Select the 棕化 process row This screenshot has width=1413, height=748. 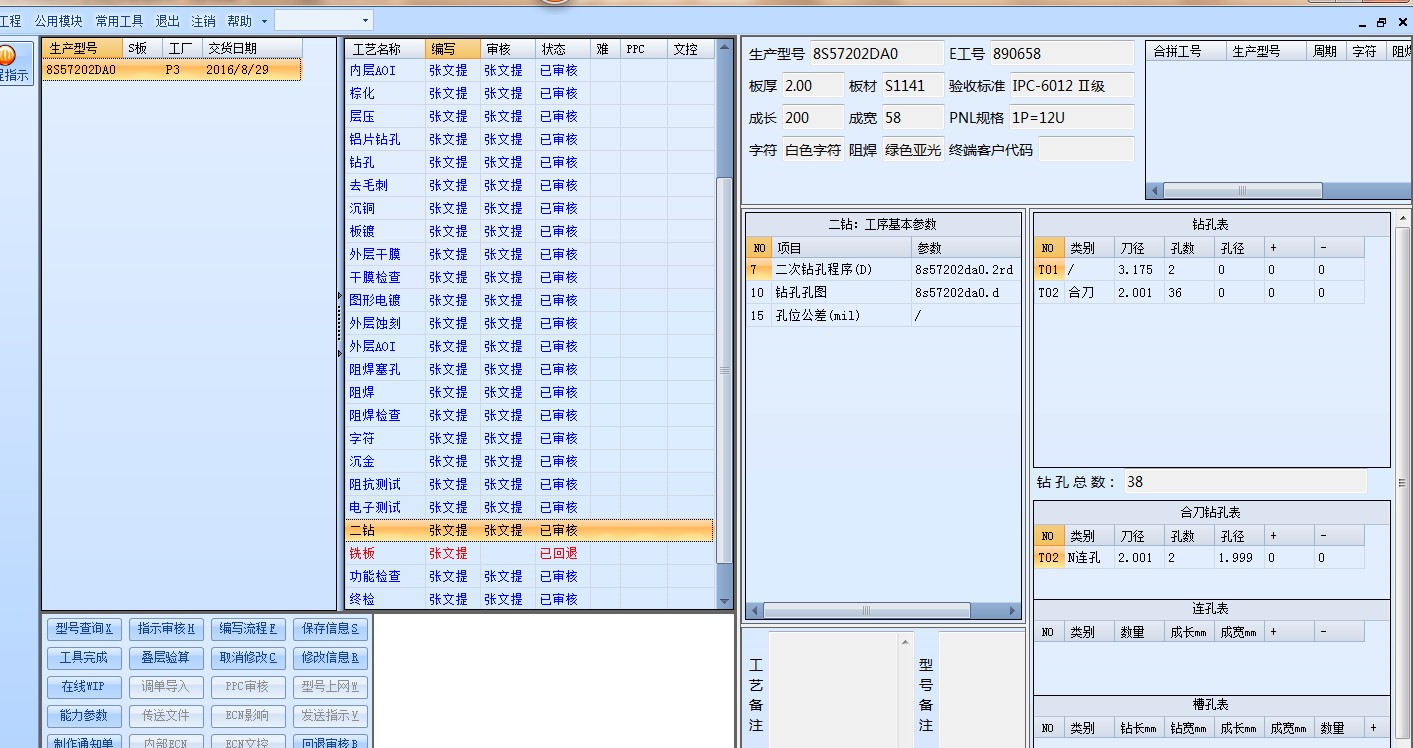531,93
